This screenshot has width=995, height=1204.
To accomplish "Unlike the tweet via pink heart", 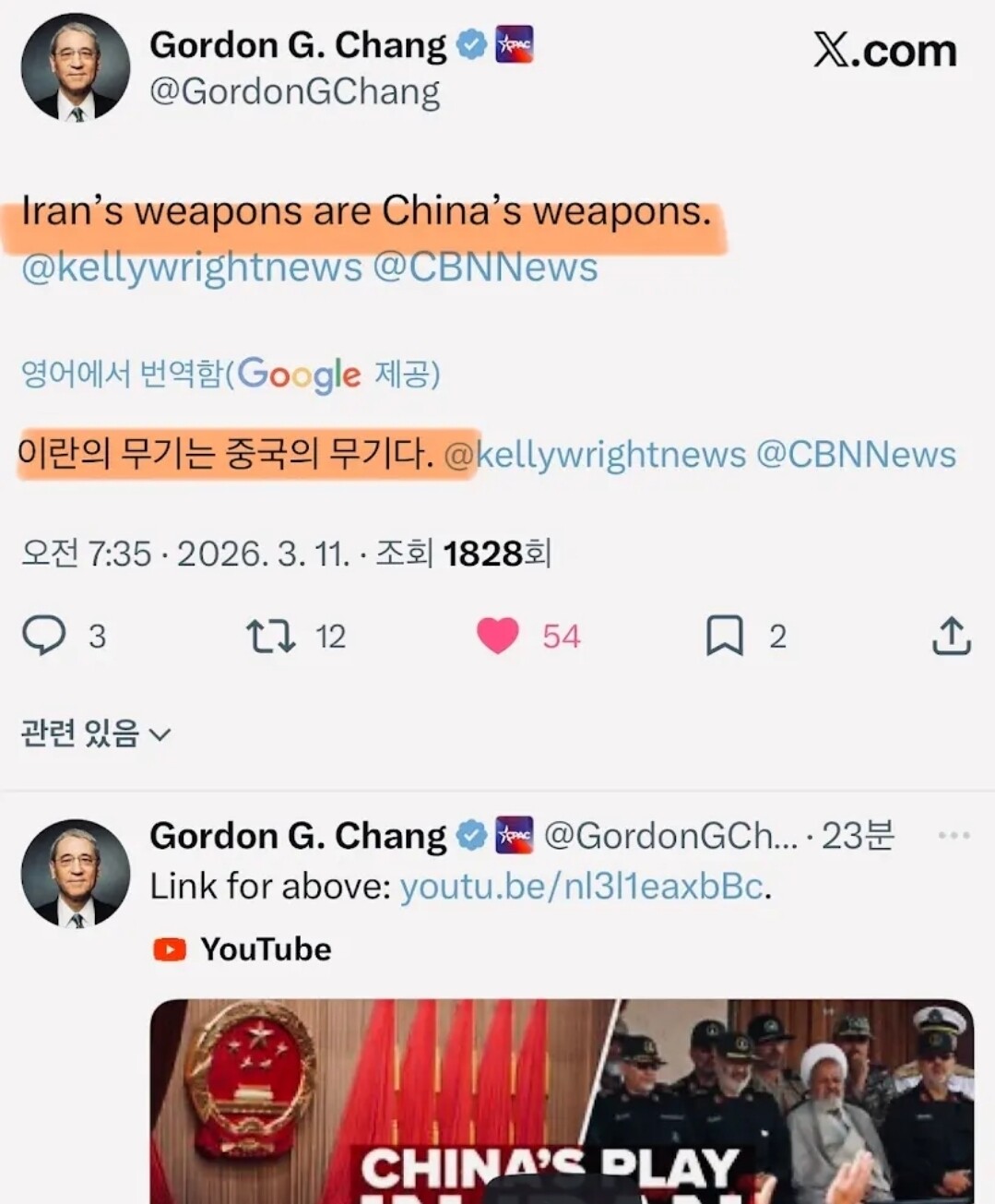I will point(498,636).
